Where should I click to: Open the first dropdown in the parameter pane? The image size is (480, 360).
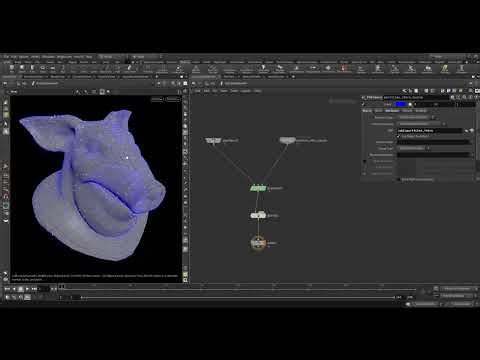pyautogui.click(x=416, y=117)
